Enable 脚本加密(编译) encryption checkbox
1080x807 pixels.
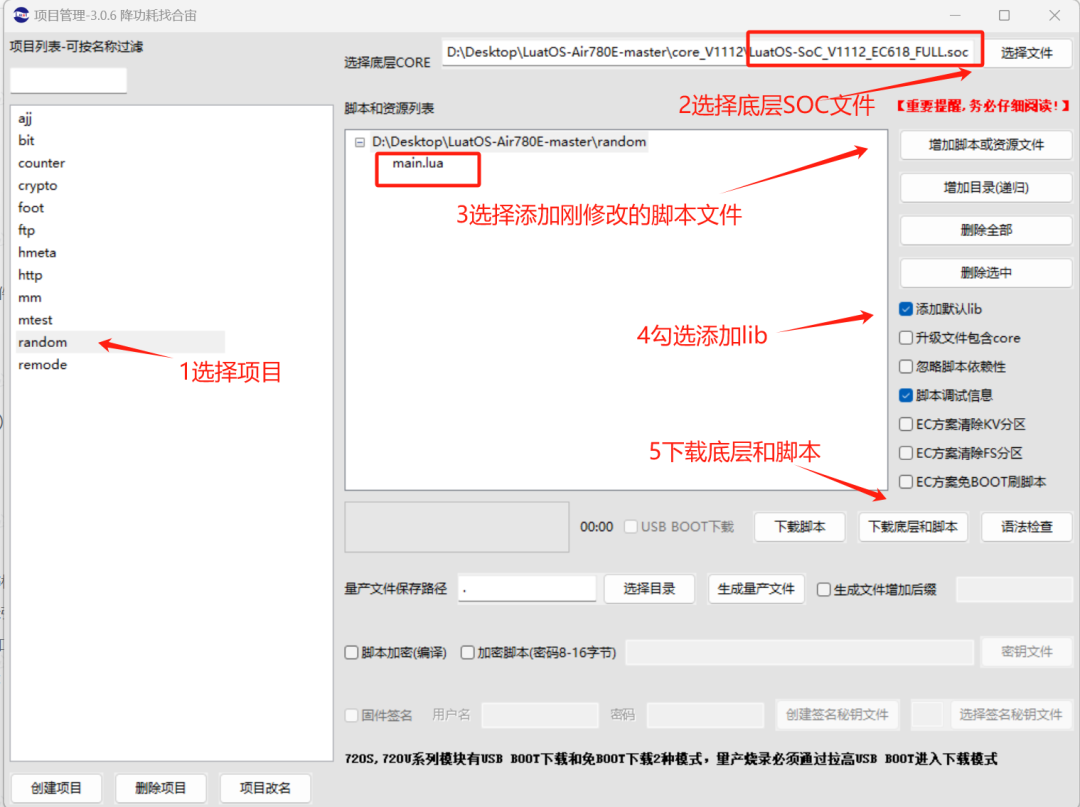tap(351, 652)
